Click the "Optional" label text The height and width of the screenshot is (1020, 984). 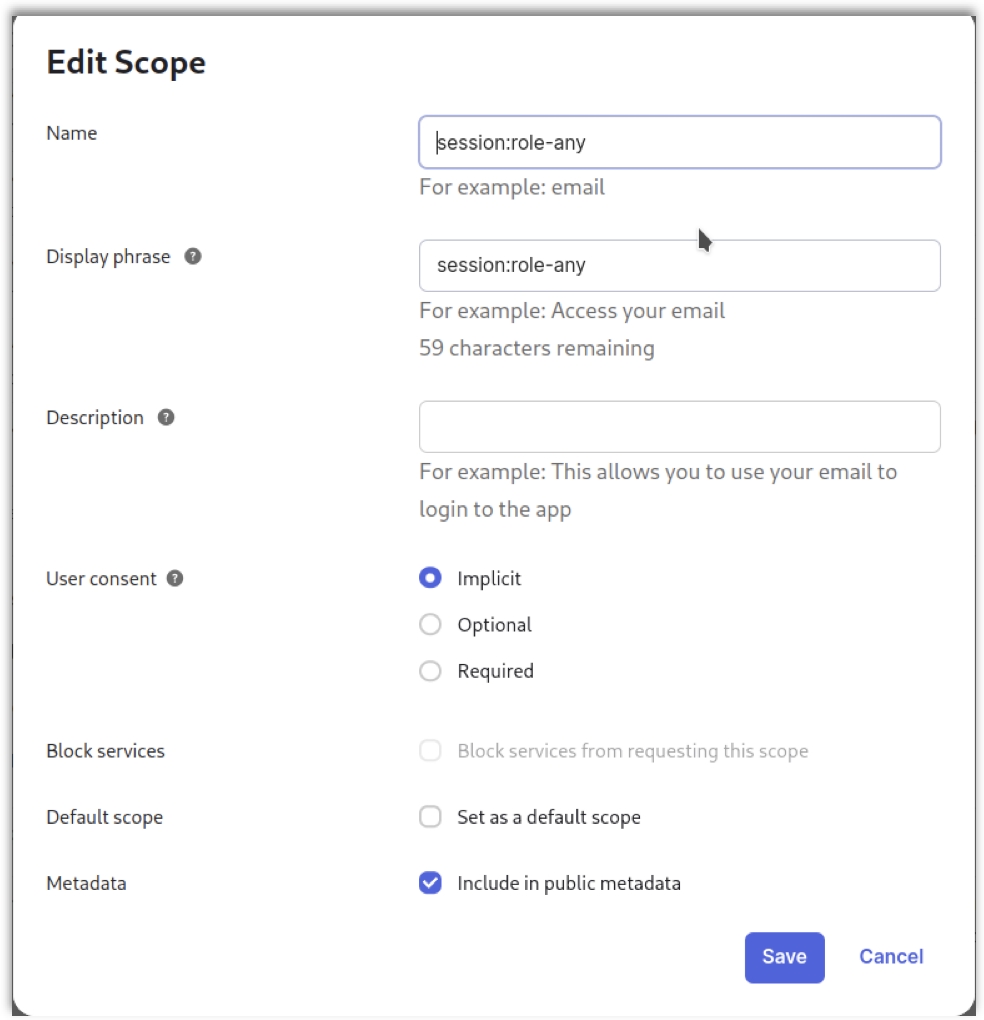(x=494, y=625)
